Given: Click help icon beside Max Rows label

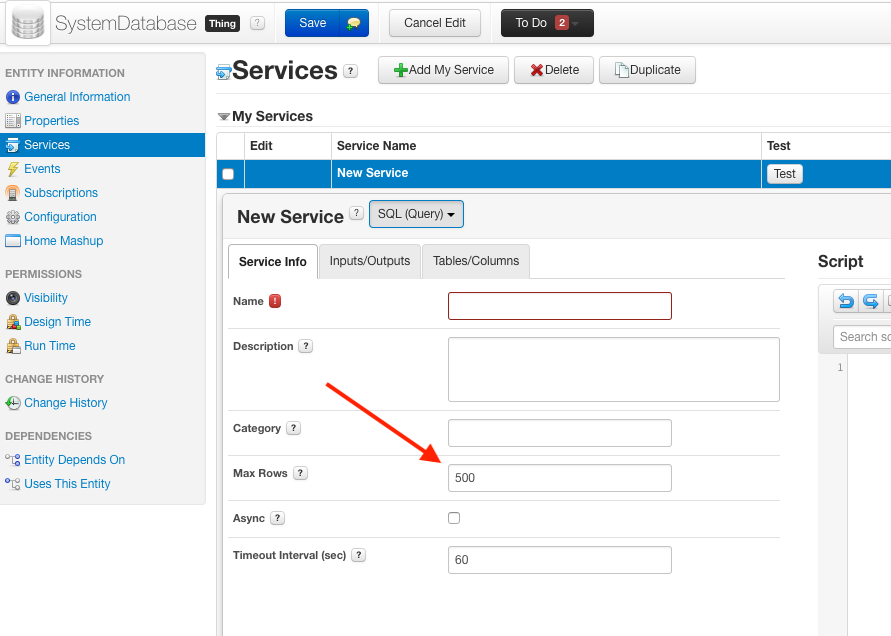Looking at the screenshot, I should (x=301, y=473).
